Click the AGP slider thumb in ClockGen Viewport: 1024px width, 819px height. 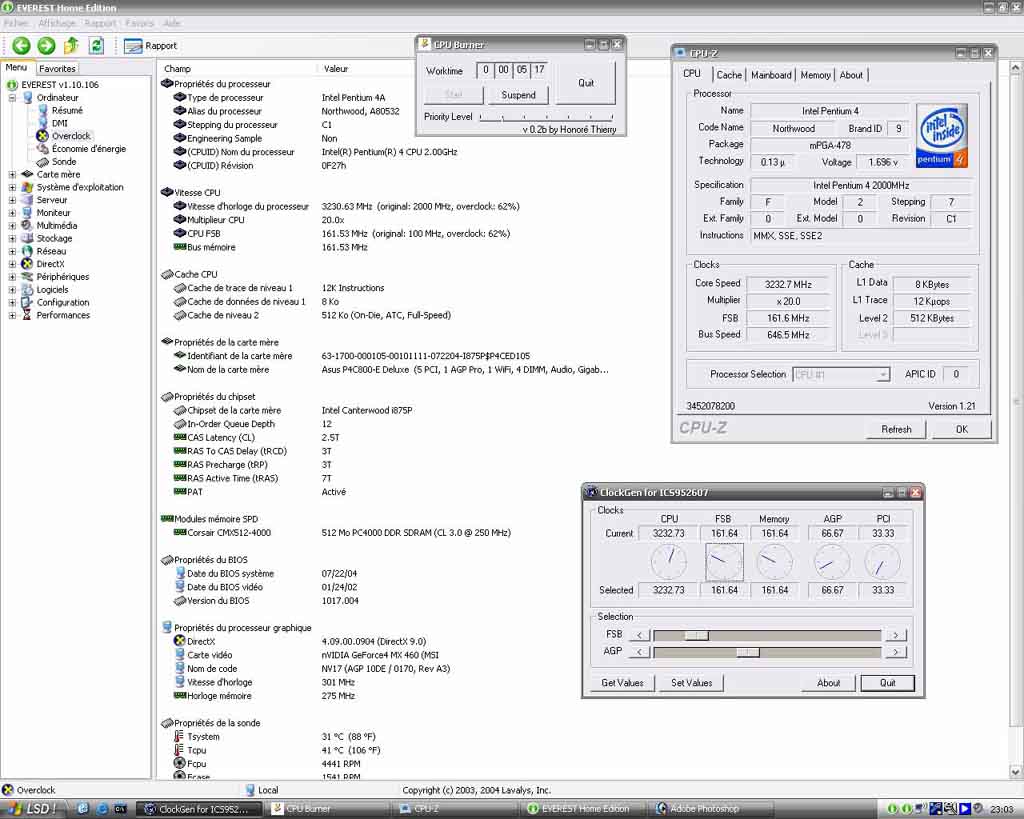click(x=748, y=652)
